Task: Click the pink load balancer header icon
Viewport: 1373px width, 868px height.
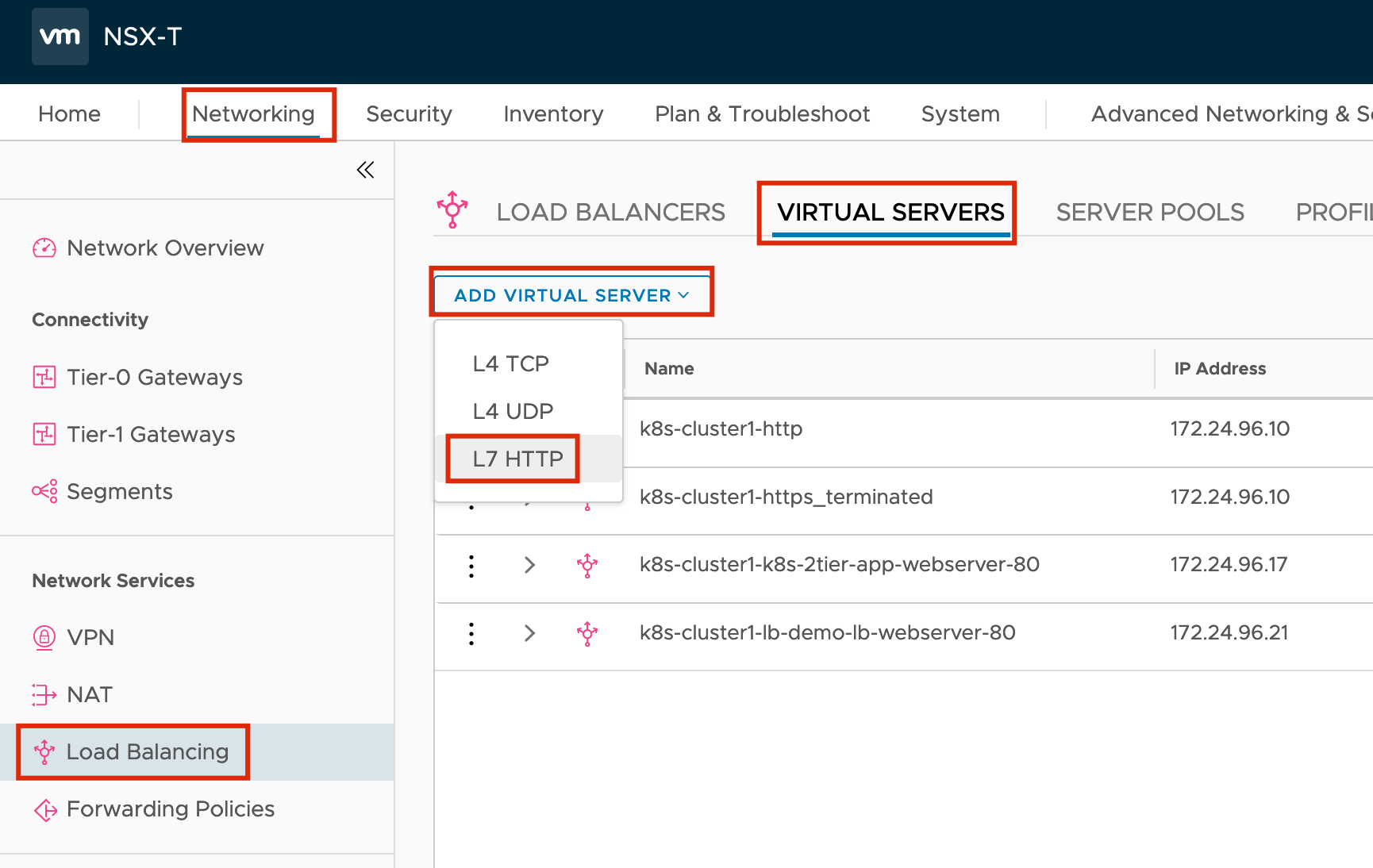Action: point(452,209)
